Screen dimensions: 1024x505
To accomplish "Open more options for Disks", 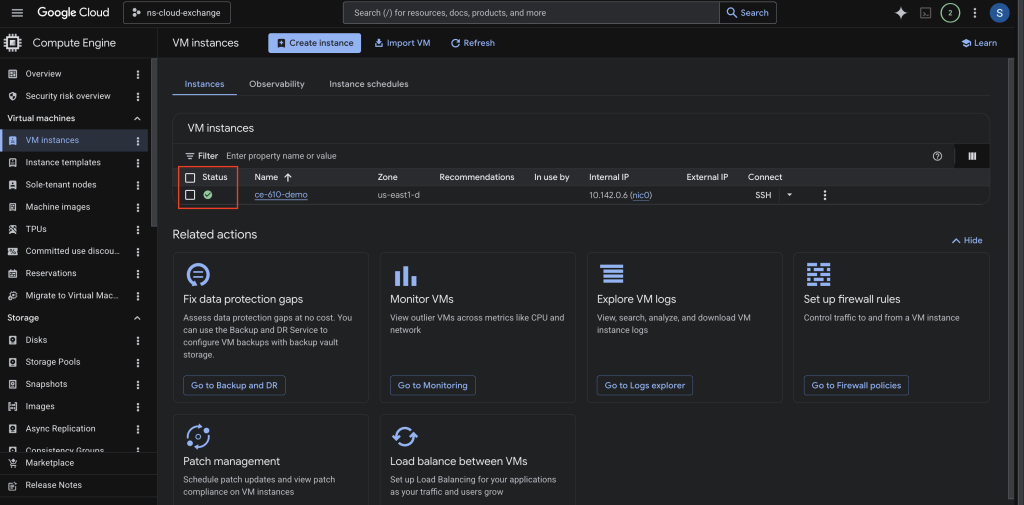I will click(138, 340).
